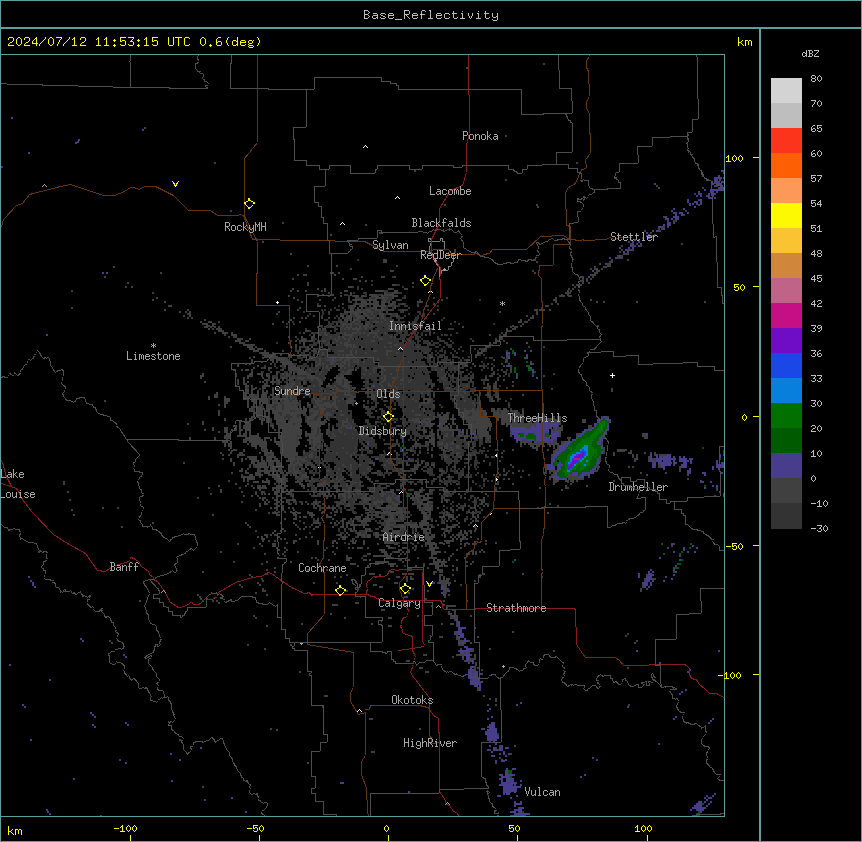Click the green 30 dBZ legend swatch
This screenshot has height=842, width=862.
coord(786,416)
